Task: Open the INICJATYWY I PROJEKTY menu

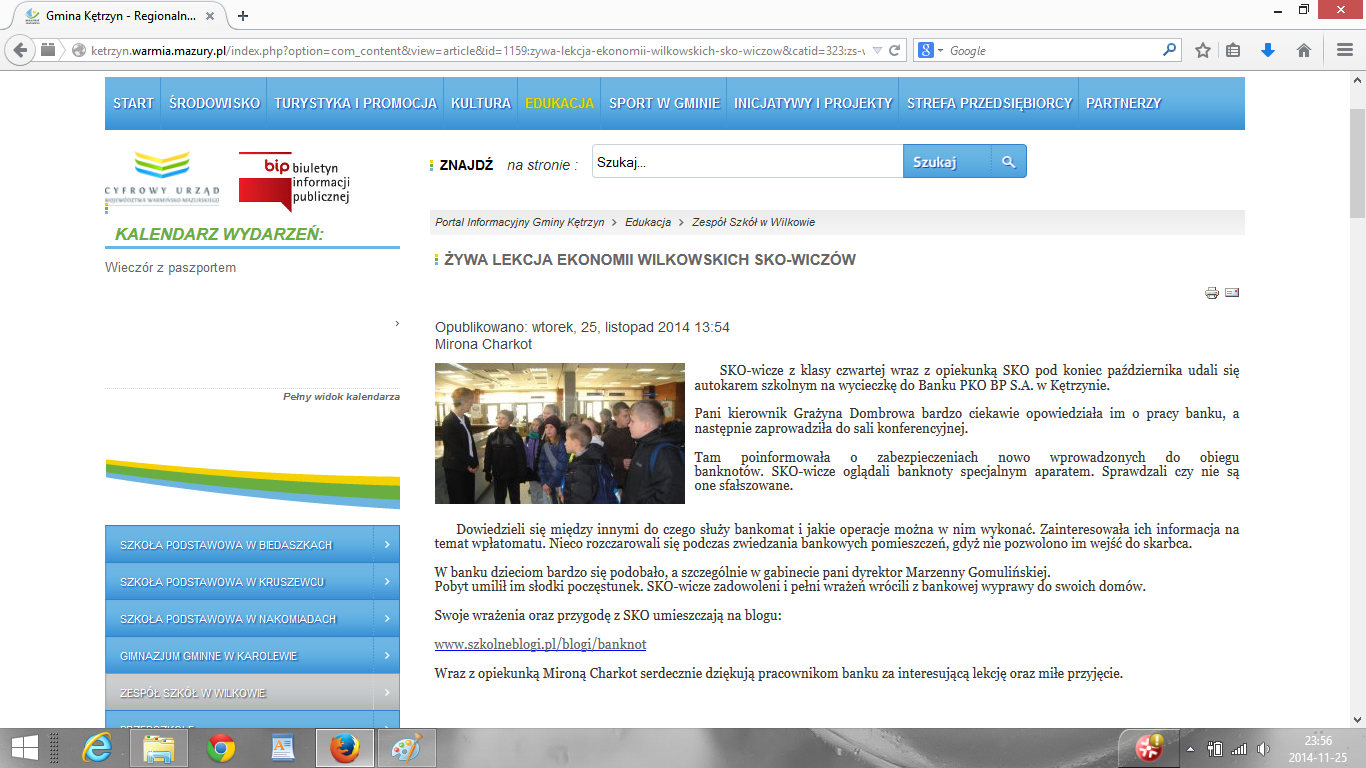Action: [813, 103]
